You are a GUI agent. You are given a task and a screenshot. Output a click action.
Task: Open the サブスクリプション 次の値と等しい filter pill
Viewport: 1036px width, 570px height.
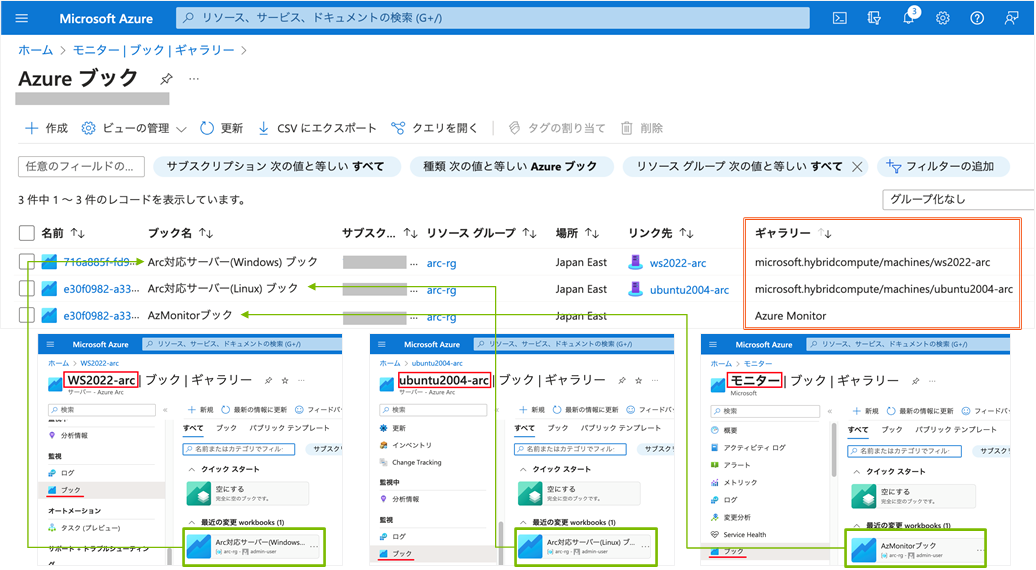pos(276,166)
